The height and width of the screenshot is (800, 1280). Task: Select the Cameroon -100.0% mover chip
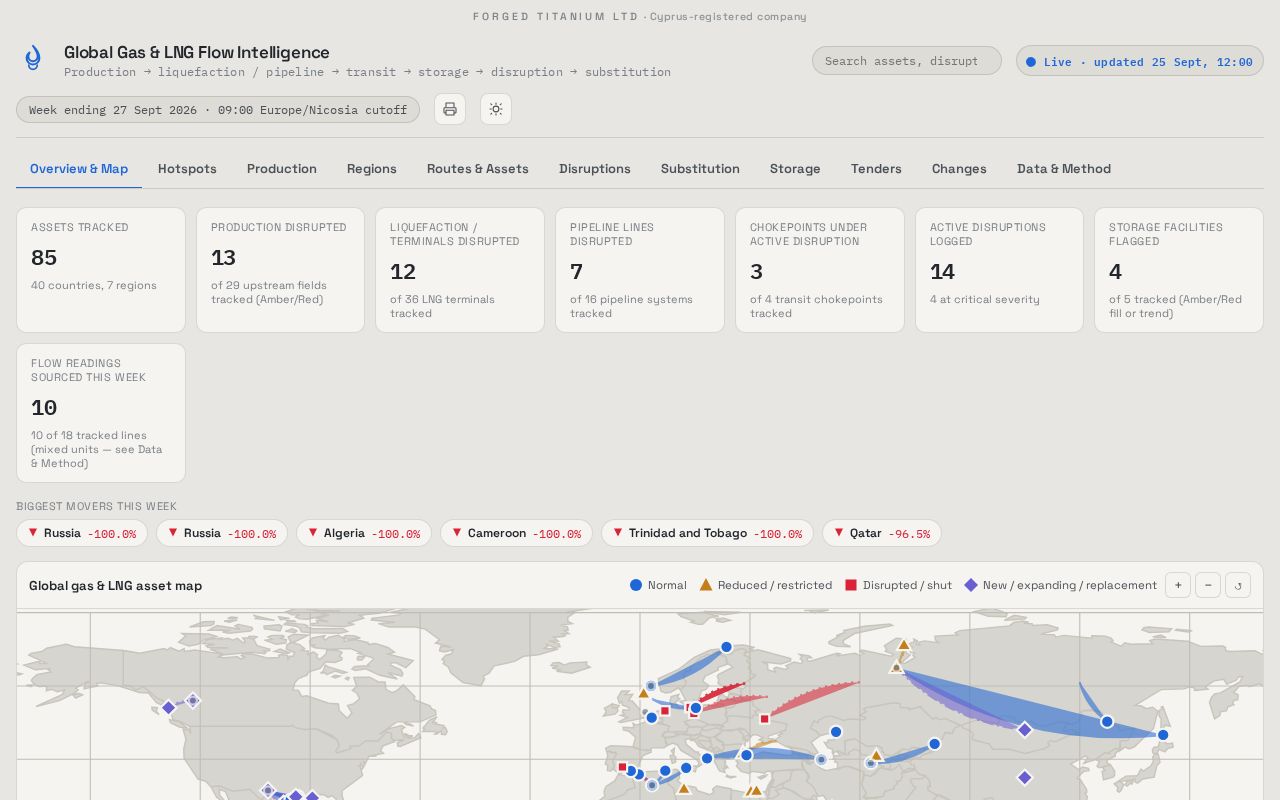(x=516, y=533)
